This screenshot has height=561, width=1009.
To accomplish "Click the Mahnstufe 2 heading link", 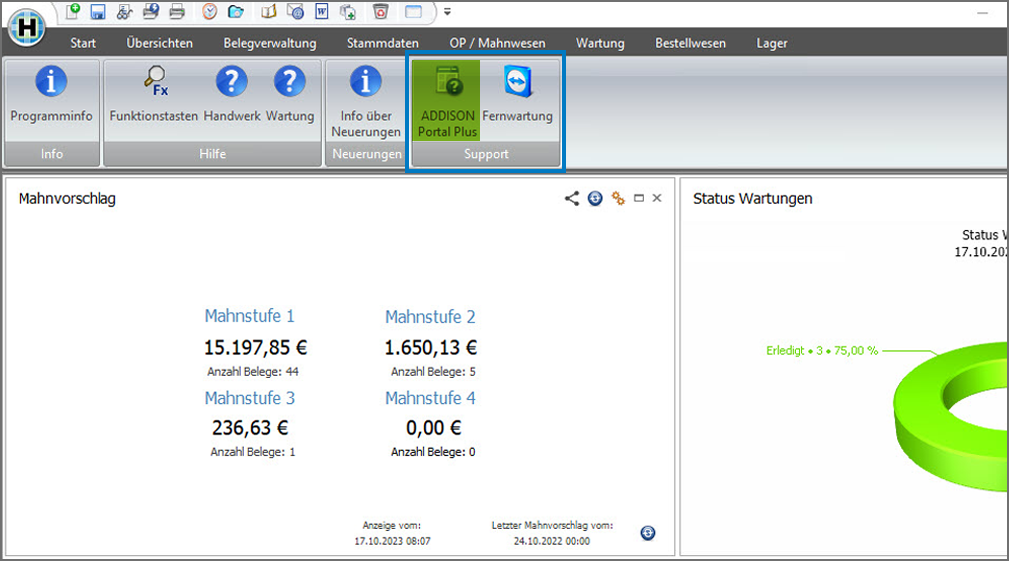I will [430, 317].
